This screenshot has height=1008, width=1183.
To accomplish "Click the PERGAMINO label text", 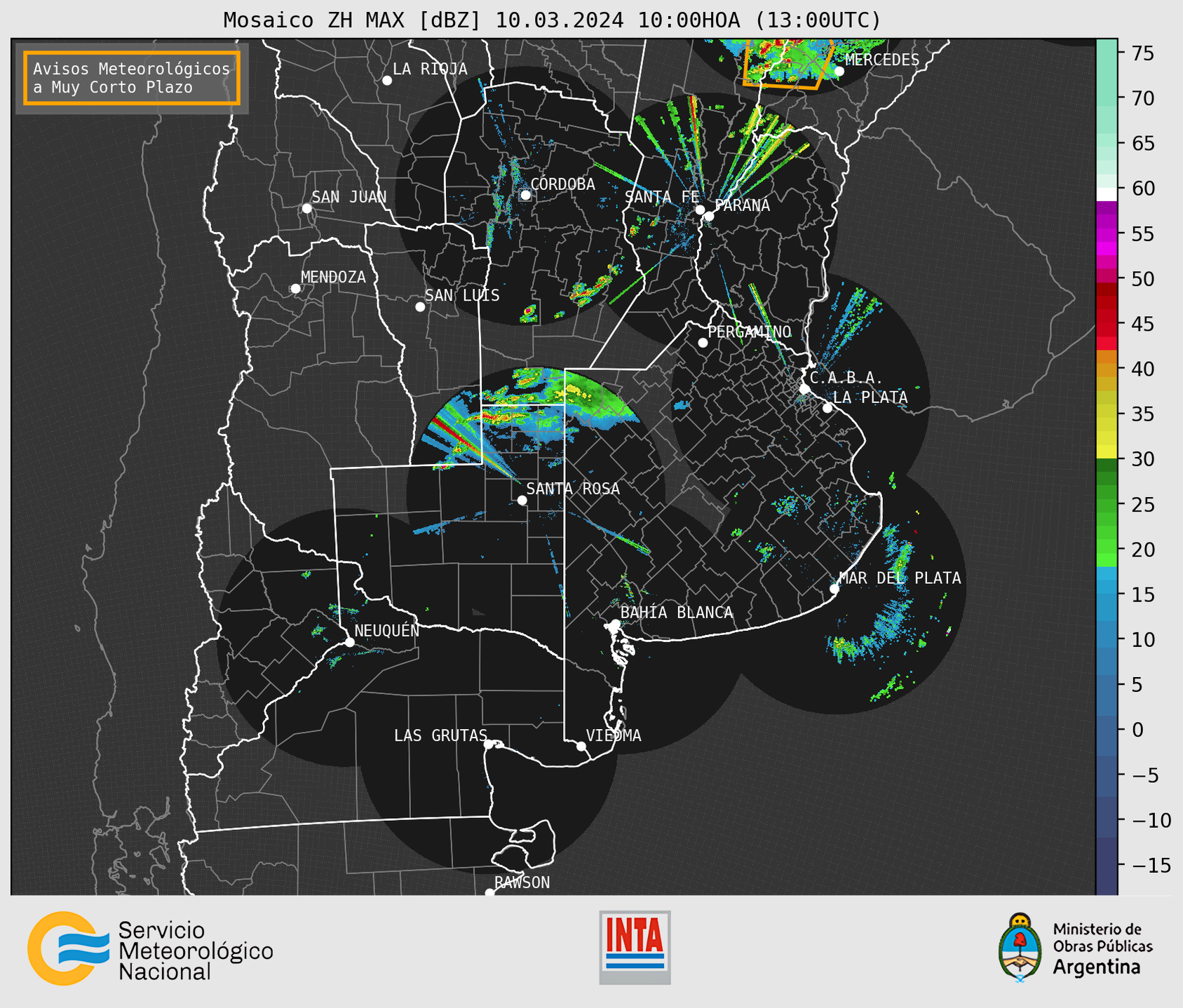I will point(750,332).
